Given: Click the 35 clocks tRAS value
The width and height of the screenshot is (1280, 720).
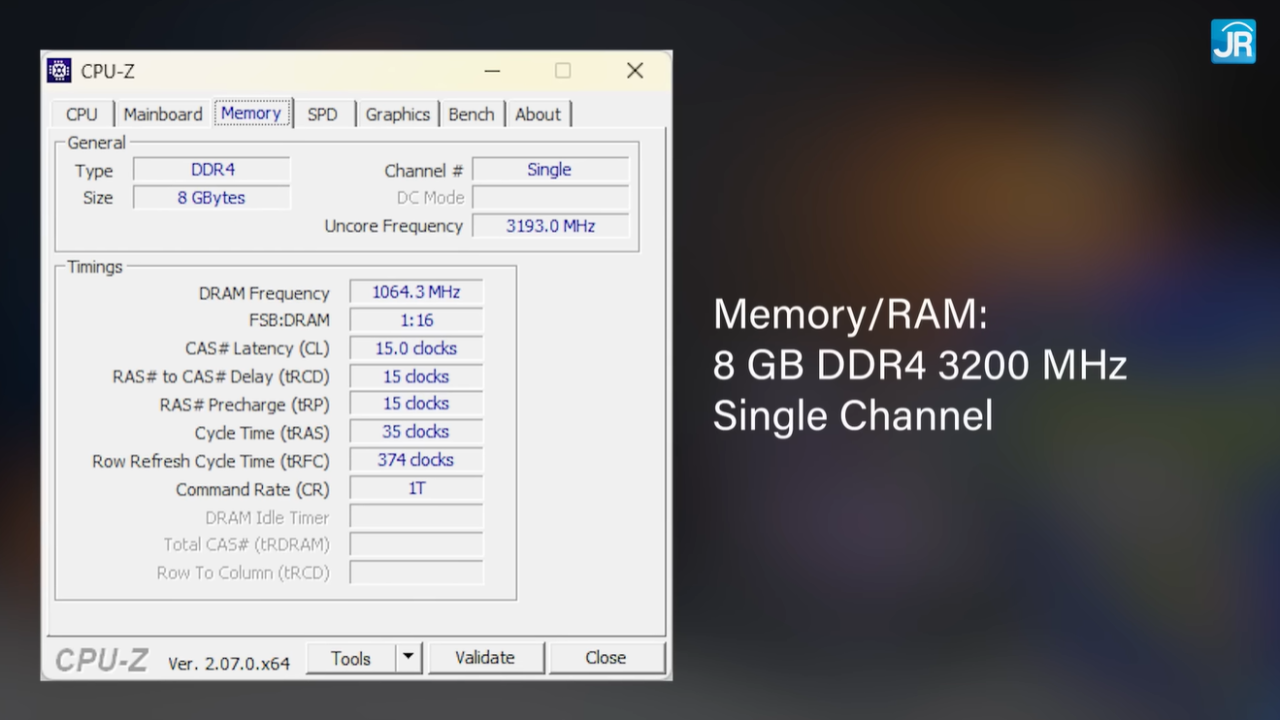Looking at the screenshot, I should tap(416, 432).
